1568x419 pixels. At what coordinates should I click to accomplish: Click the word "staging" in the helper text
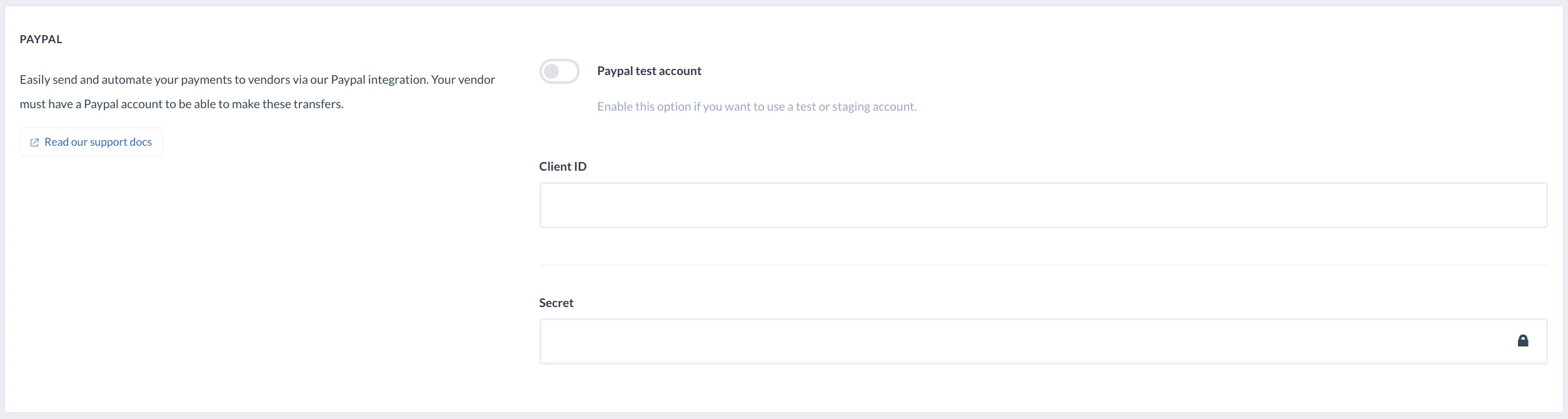click(851, 106)
